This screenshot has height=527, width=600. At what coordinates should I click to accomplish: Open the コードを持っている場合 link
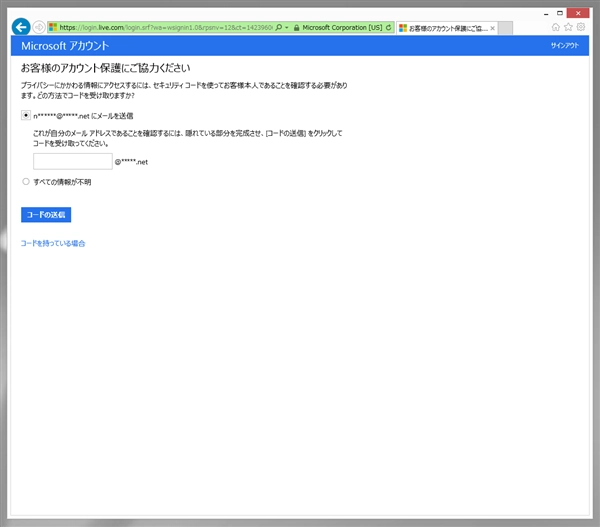point(53,243)
